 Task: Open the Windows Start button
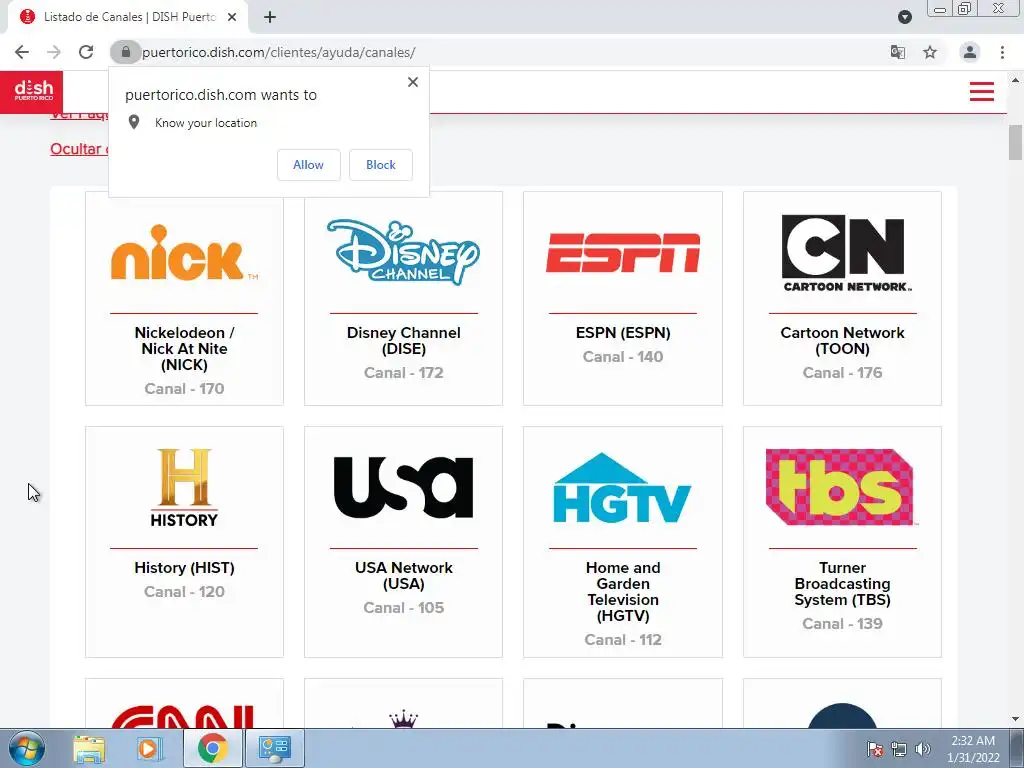click(x=27, y=748)
